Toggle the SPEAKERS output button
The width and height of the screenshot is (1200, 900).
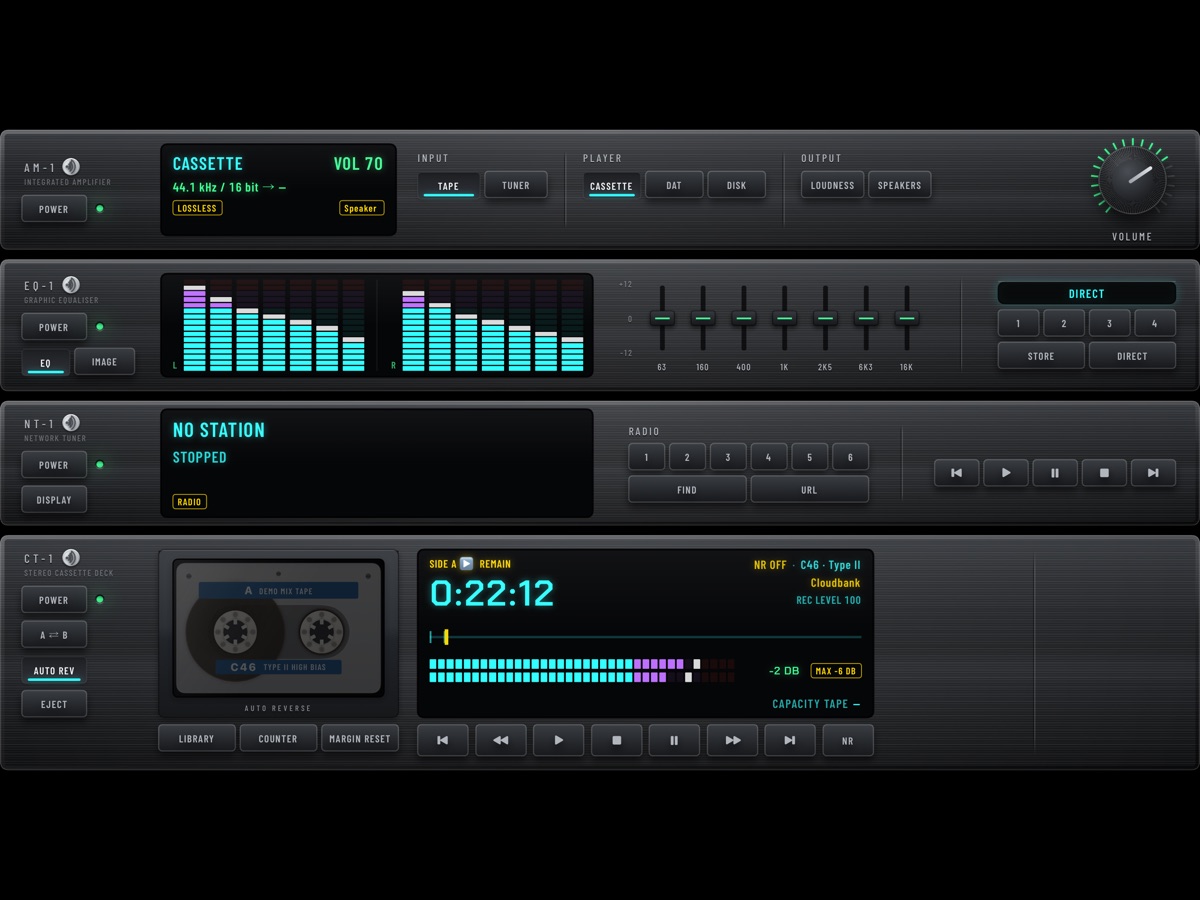coord(899,185)
